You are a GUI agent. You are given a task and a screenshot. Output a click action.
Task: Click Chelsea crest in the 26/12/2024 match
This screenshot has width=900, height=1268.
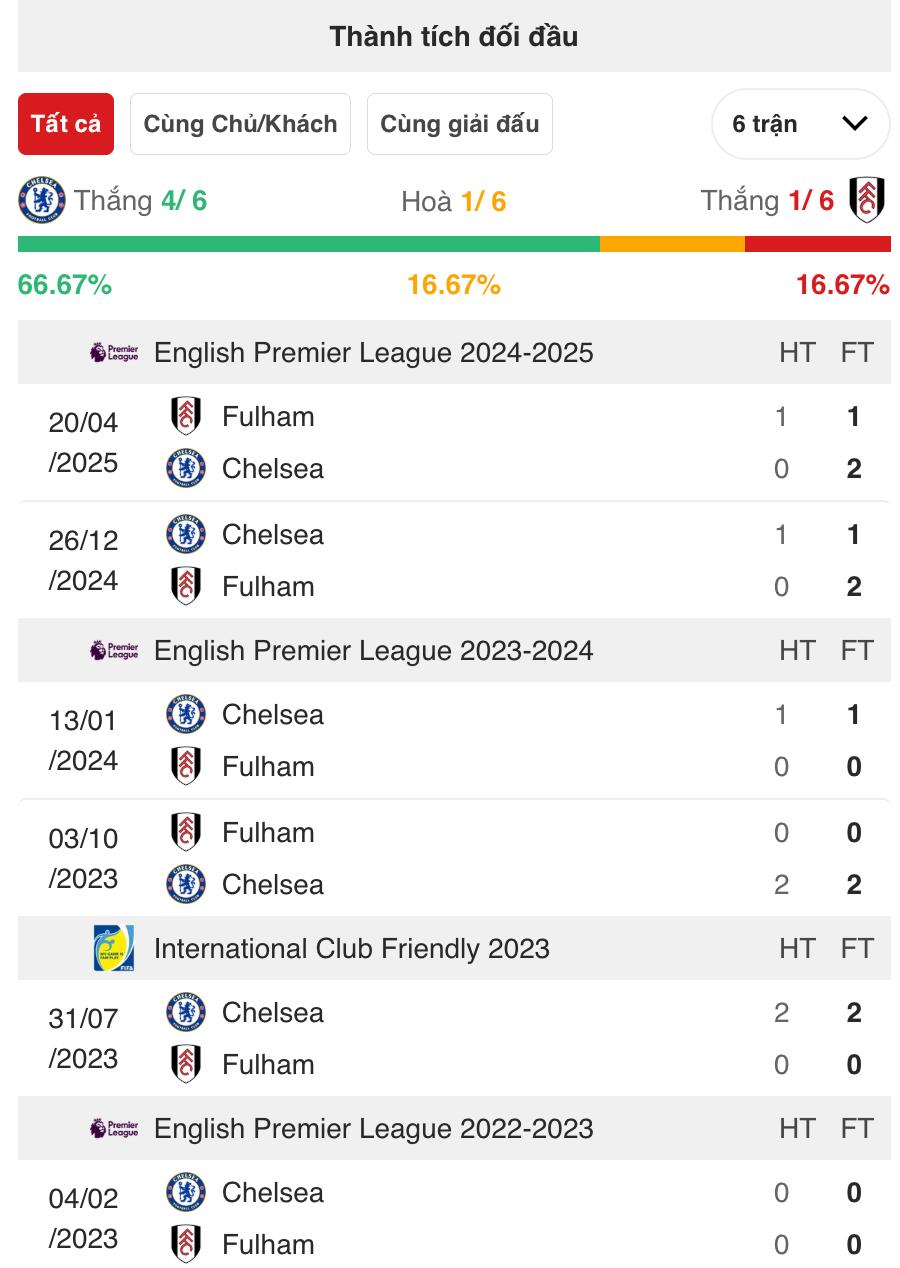186,534
